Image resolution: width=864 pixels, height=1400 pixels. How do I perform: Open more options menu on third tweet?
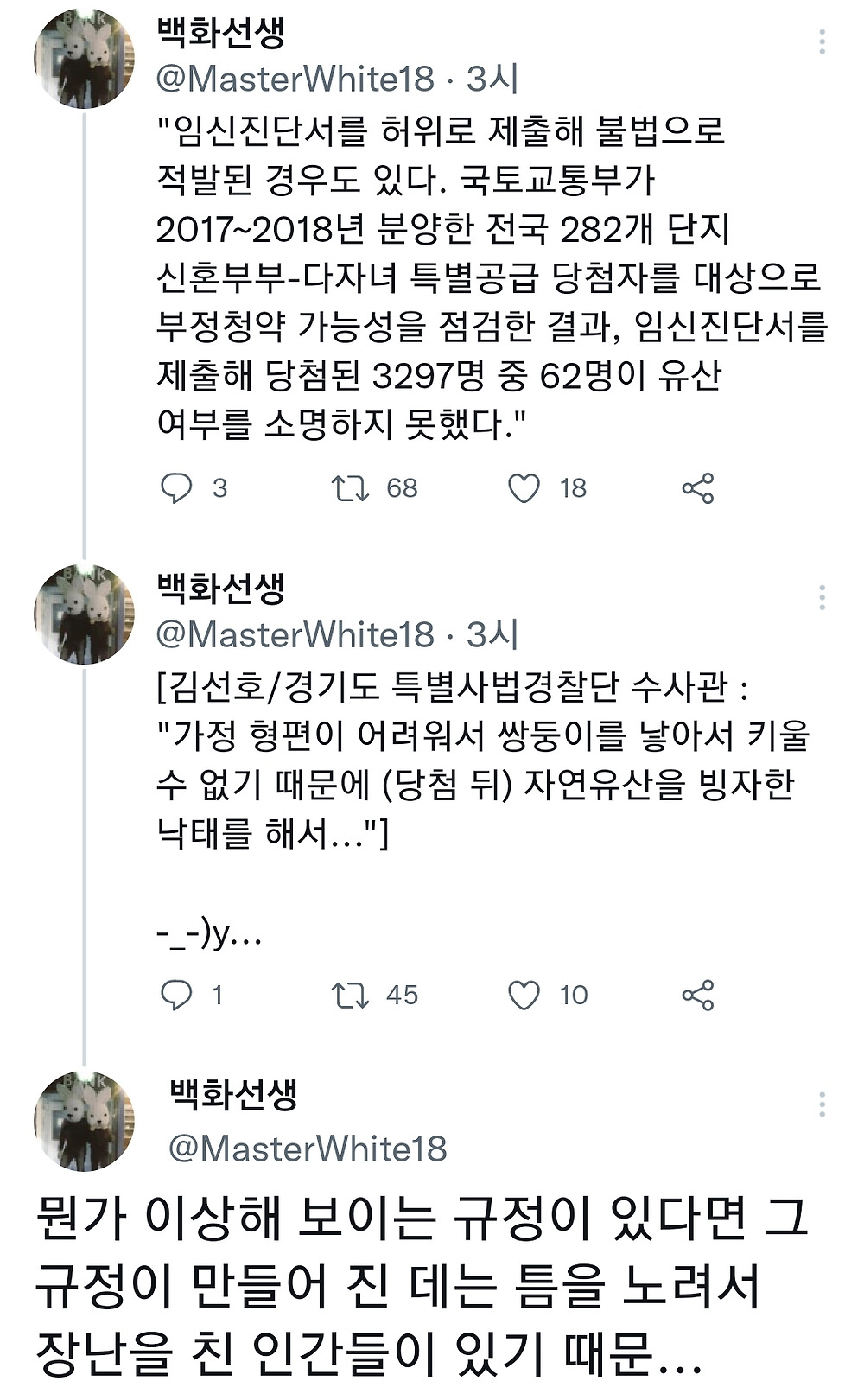point(822,1104)
